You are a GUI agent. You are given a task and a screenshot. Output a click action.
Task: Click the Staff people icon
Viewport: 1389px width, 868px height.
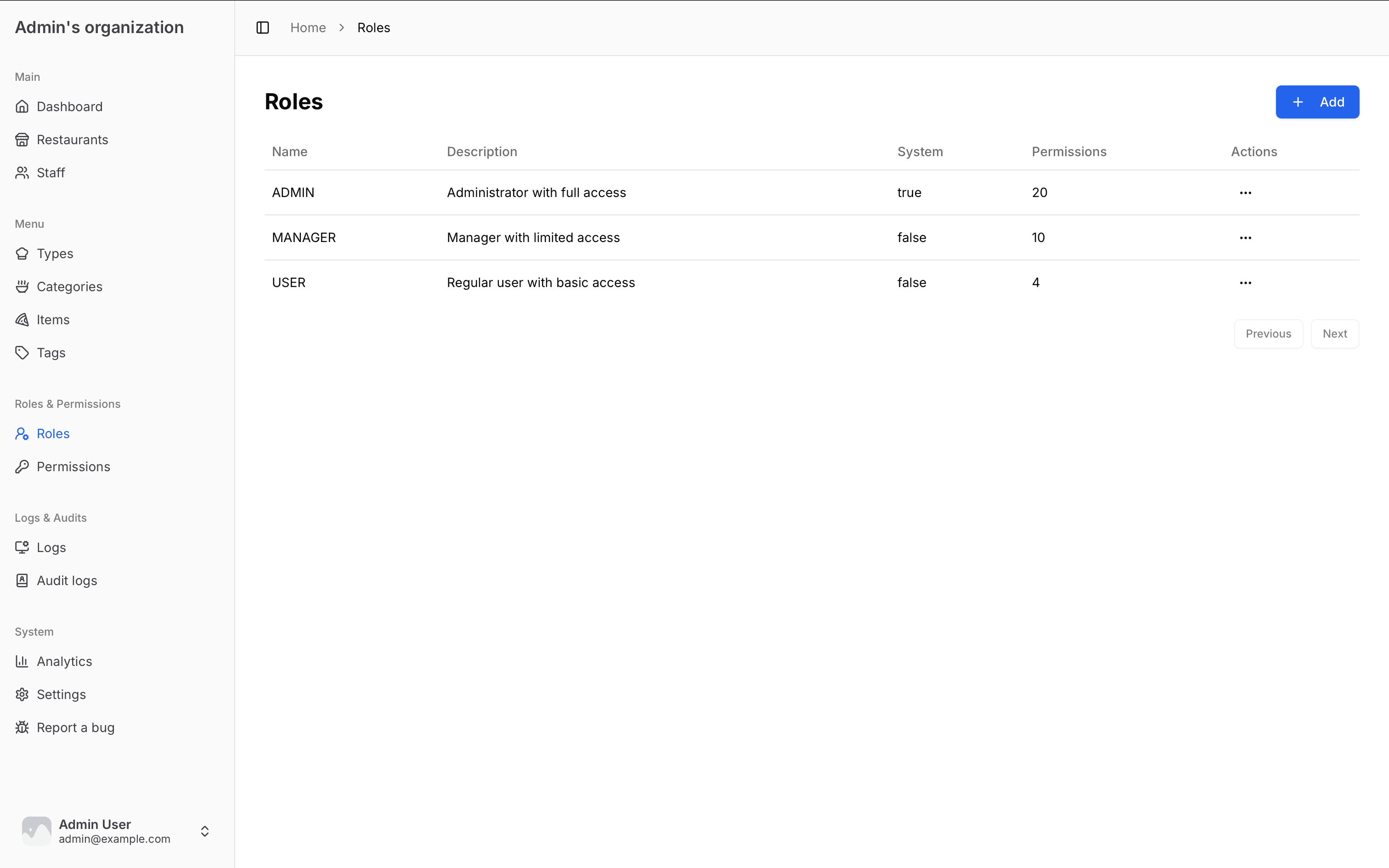pos(22,173)
